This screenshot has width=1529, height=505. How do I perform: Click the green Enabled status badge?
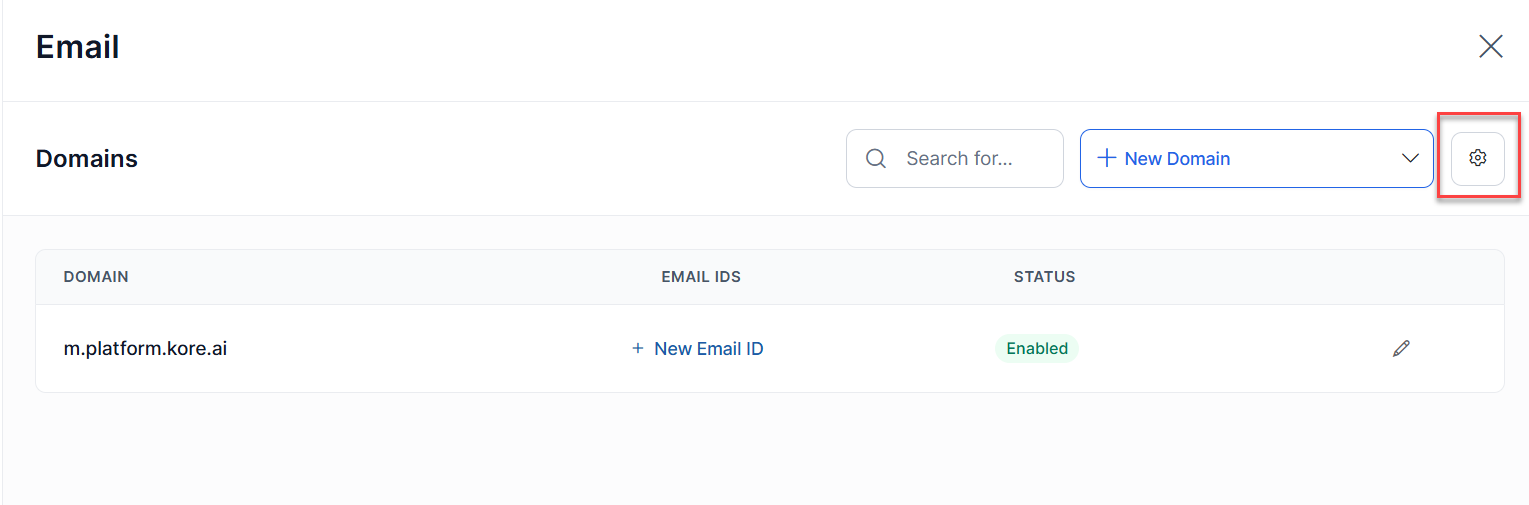click(x=1037, y=349)
